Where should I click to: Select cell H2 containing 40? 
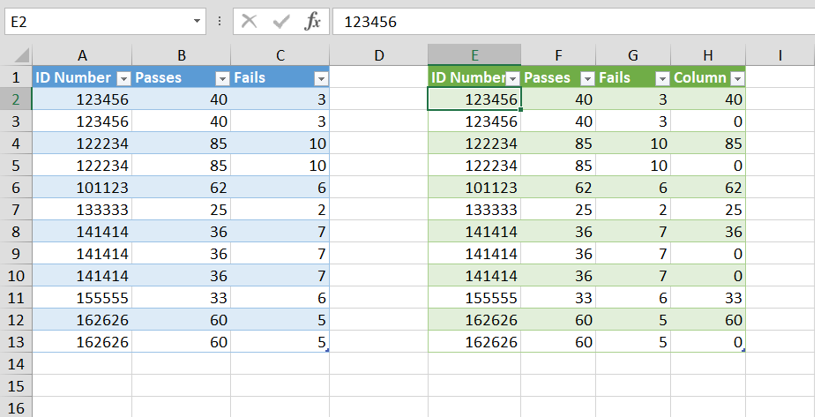(708, 99)
